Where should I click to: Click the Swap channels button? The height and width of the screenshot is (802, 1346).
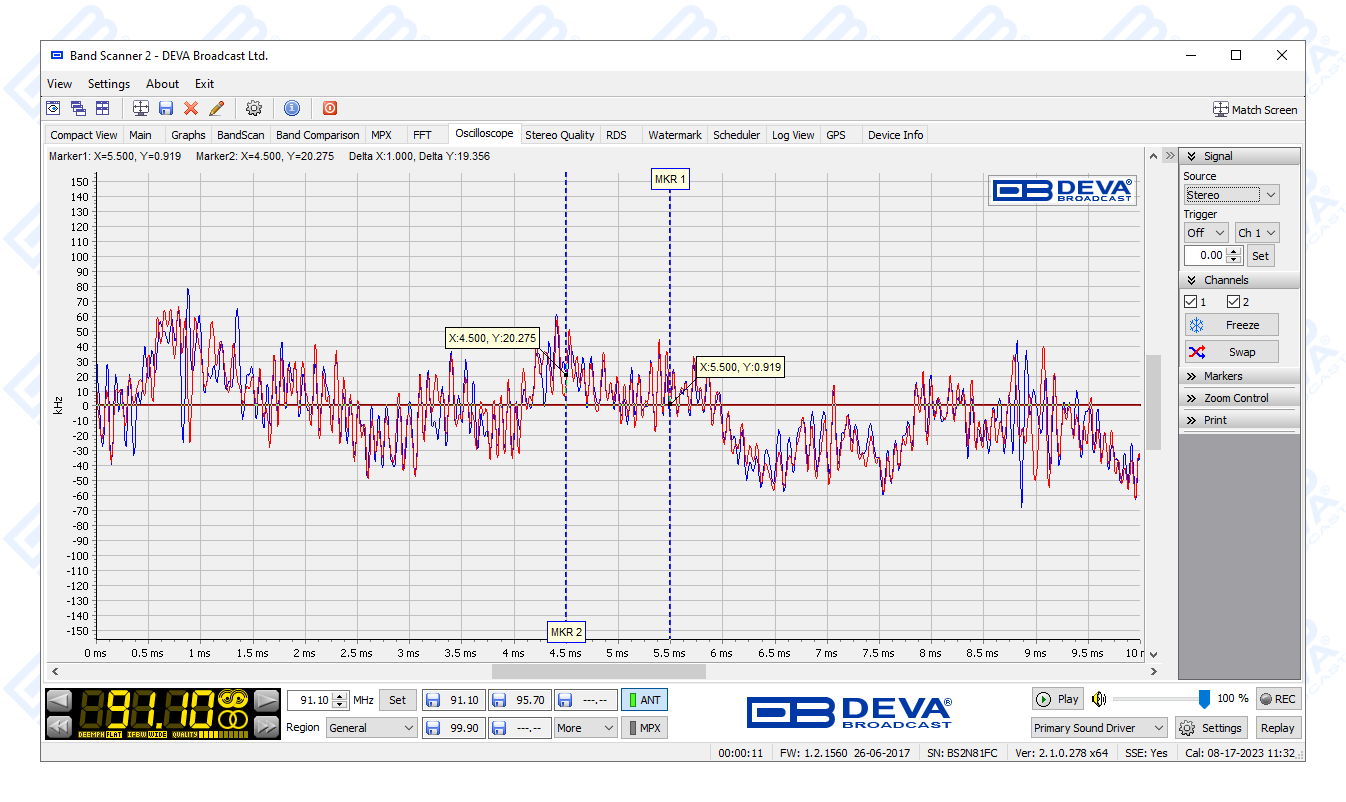coord(1232,352)
